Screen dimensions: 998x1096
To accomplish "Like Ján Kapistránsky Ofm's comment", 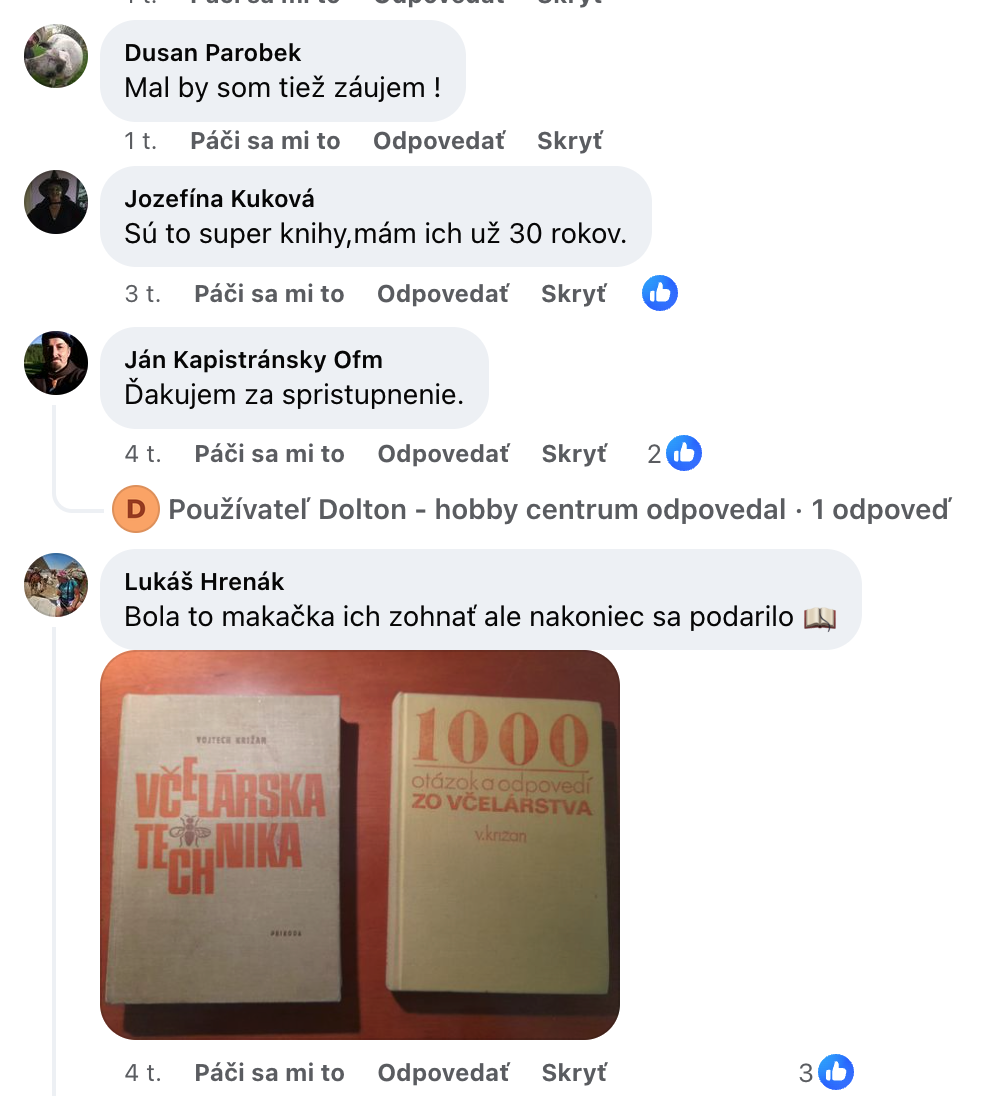I will tap(269, 454).
